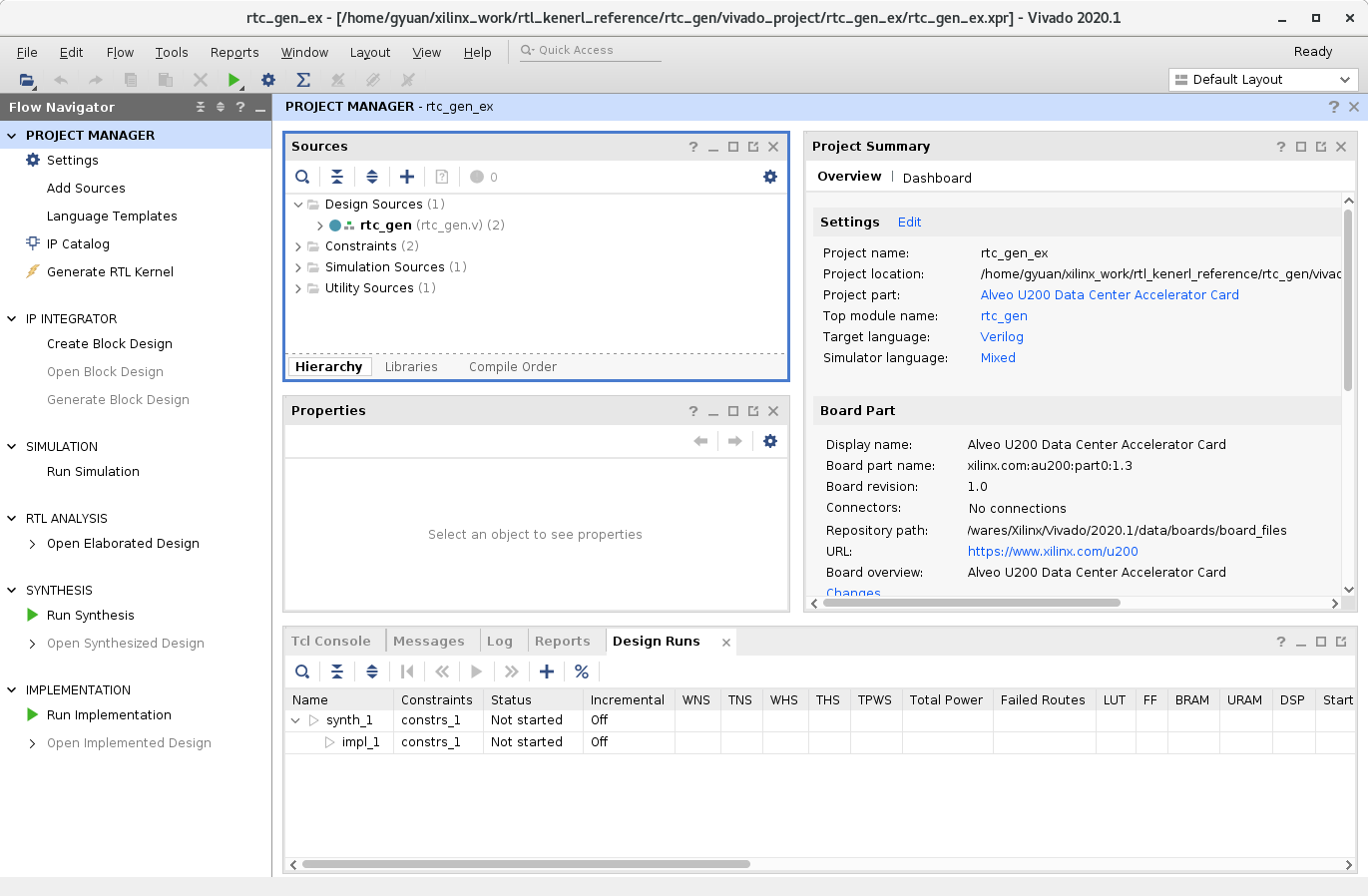Expand Simulation Sources tree node
Viewport: 1368px width, 896px height.
(x=298, y=267)
